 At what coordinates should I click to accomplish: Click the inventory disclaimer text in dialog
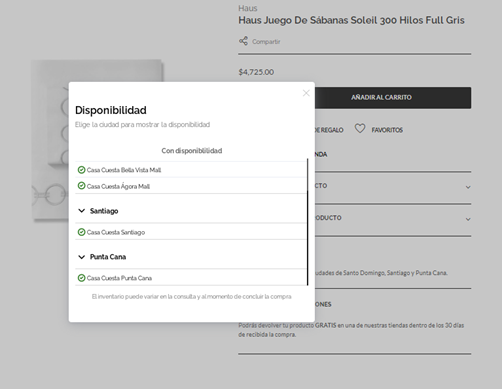pyautogui.click(x=192, y=296)
